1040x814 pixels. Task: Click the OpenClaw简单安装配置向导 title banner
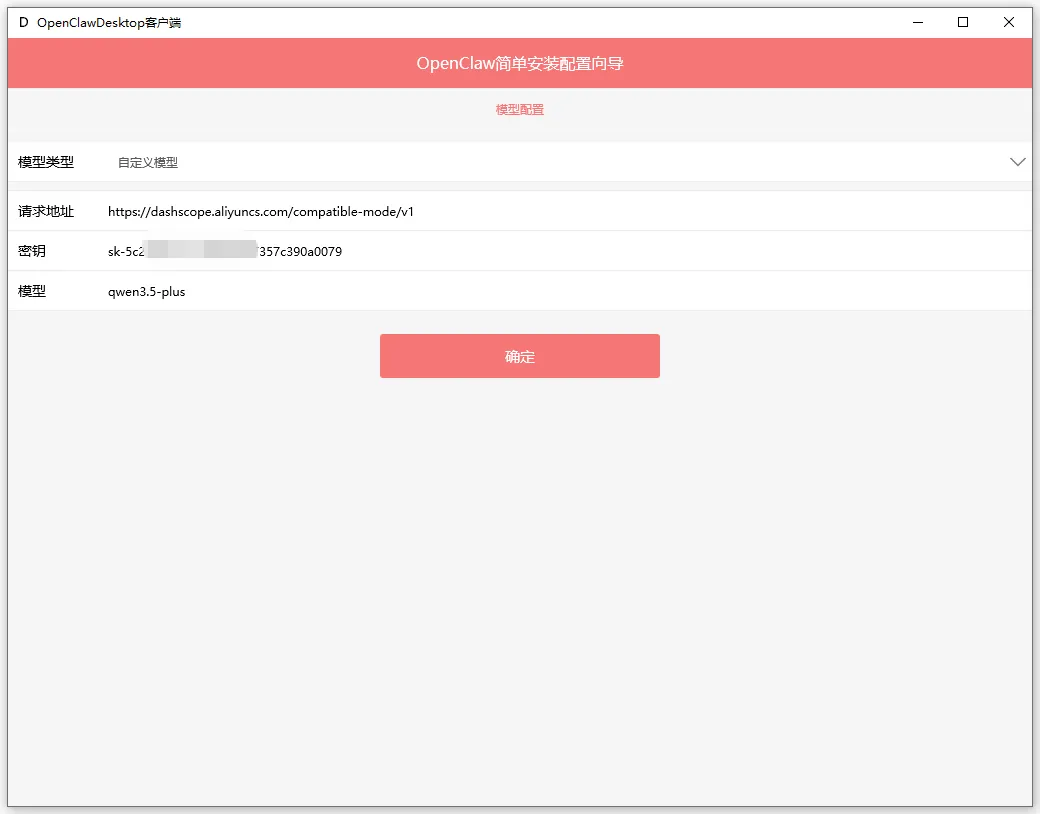[519, 63]
